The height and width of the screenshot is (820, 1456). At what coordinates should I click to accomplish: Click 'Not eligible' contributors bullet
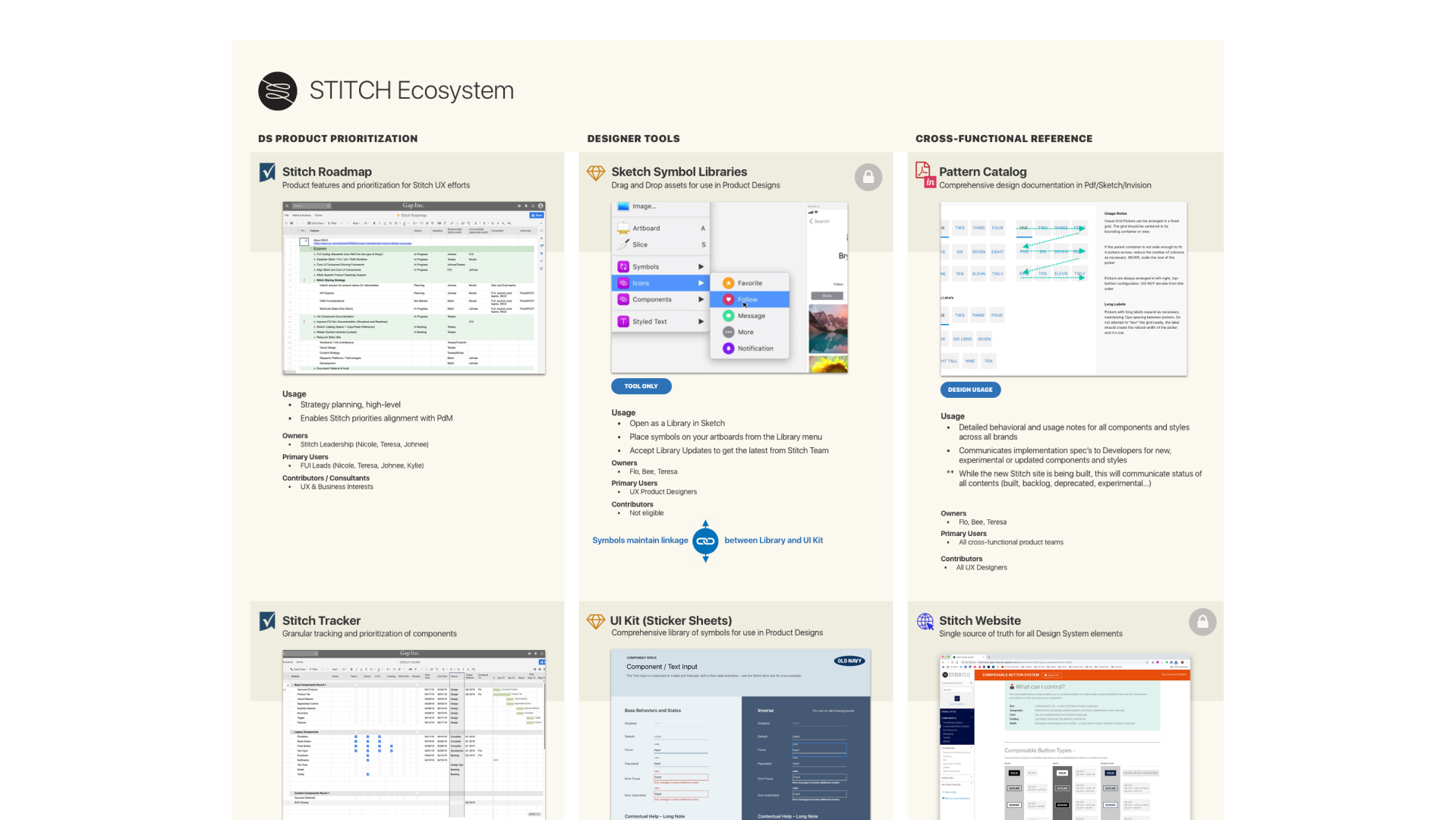tap(647, 512)
